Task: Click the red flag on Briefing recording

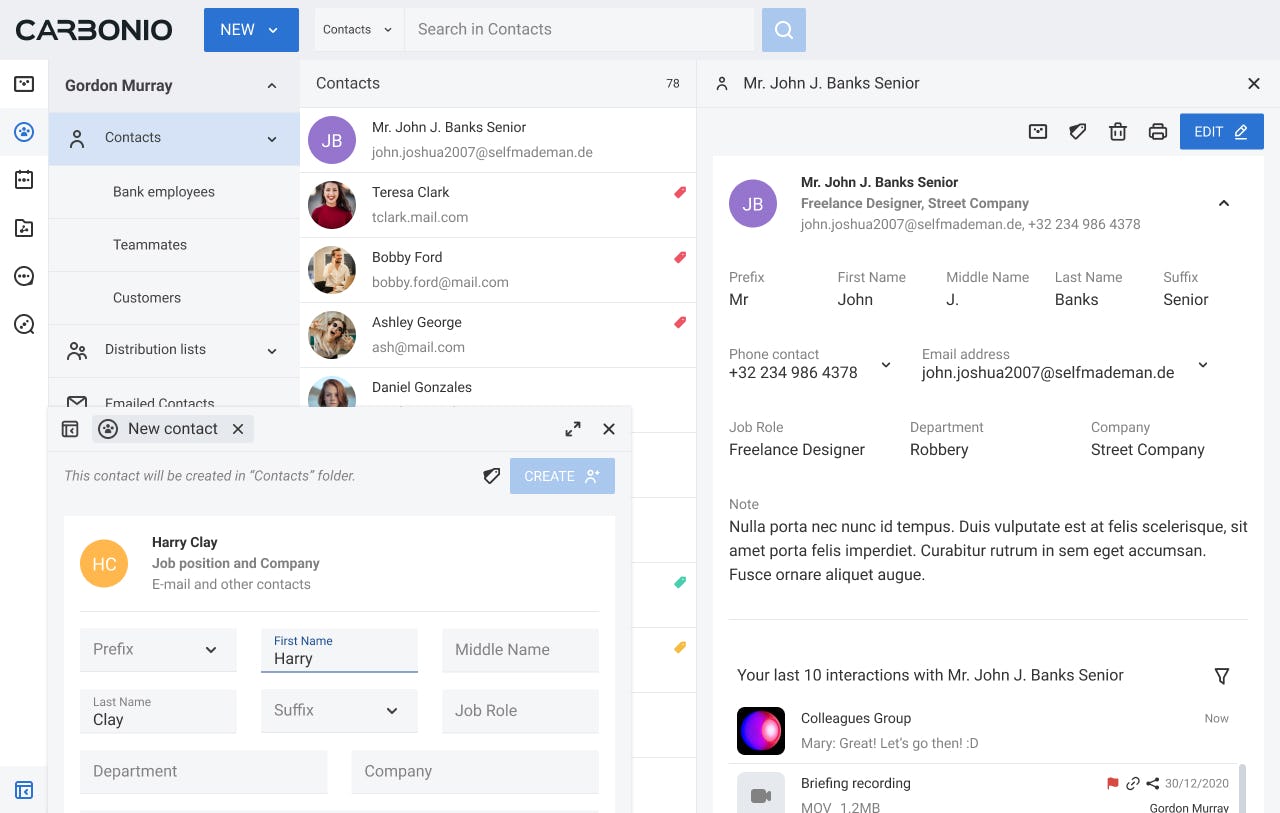Action: coord(1113,784)
